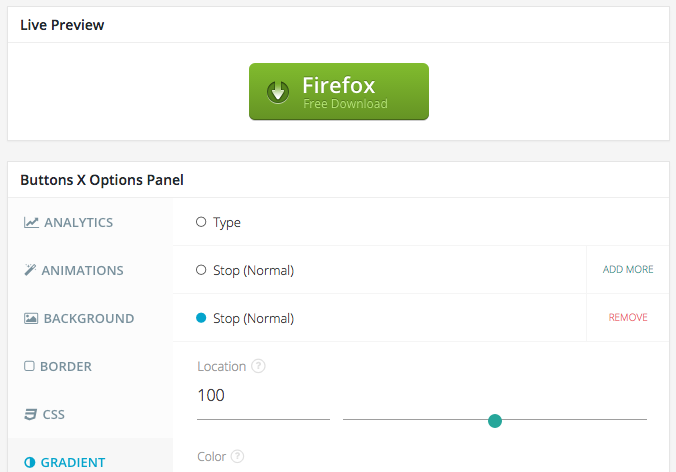This screenshot has height=472, width=676.
Task: Click the Gradient half-circle icon
Action: [x=29, y=462]
